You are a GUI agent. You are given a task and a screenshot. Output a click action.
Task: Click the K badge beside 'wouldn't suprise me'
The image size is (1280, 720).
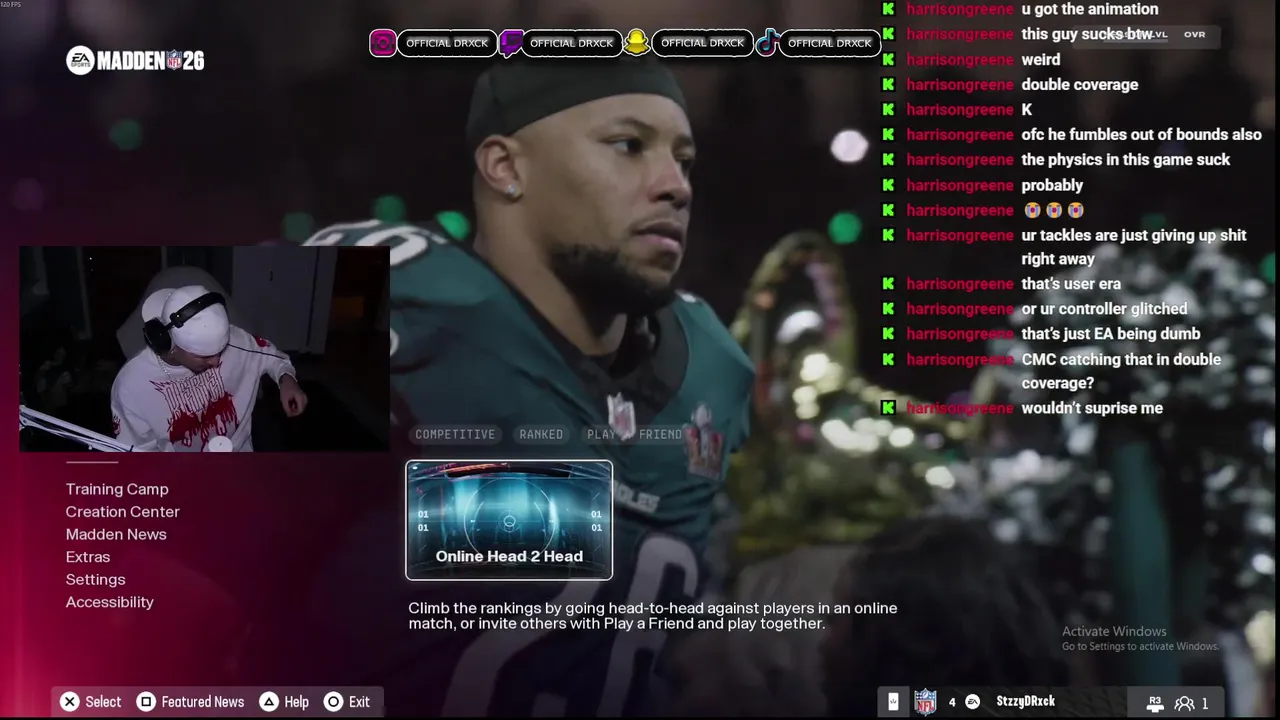click(x=888, y=408)
